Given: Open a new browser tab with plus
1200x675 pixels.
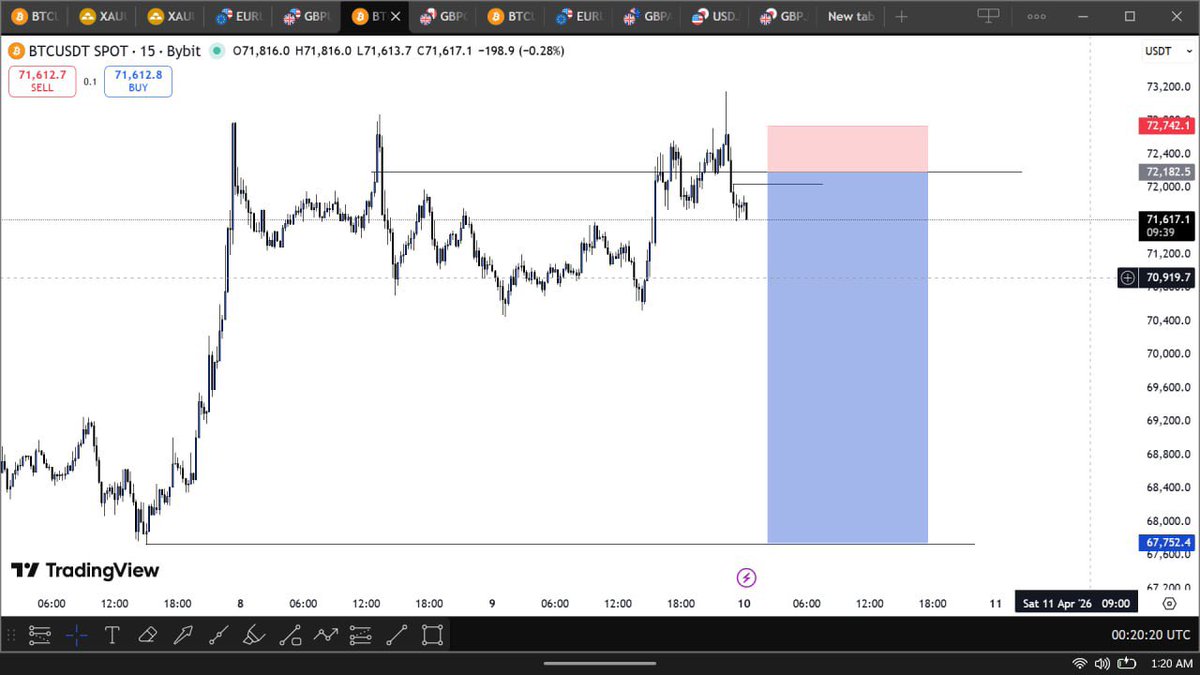Looking at the screenshot, I should coord(902,17).
